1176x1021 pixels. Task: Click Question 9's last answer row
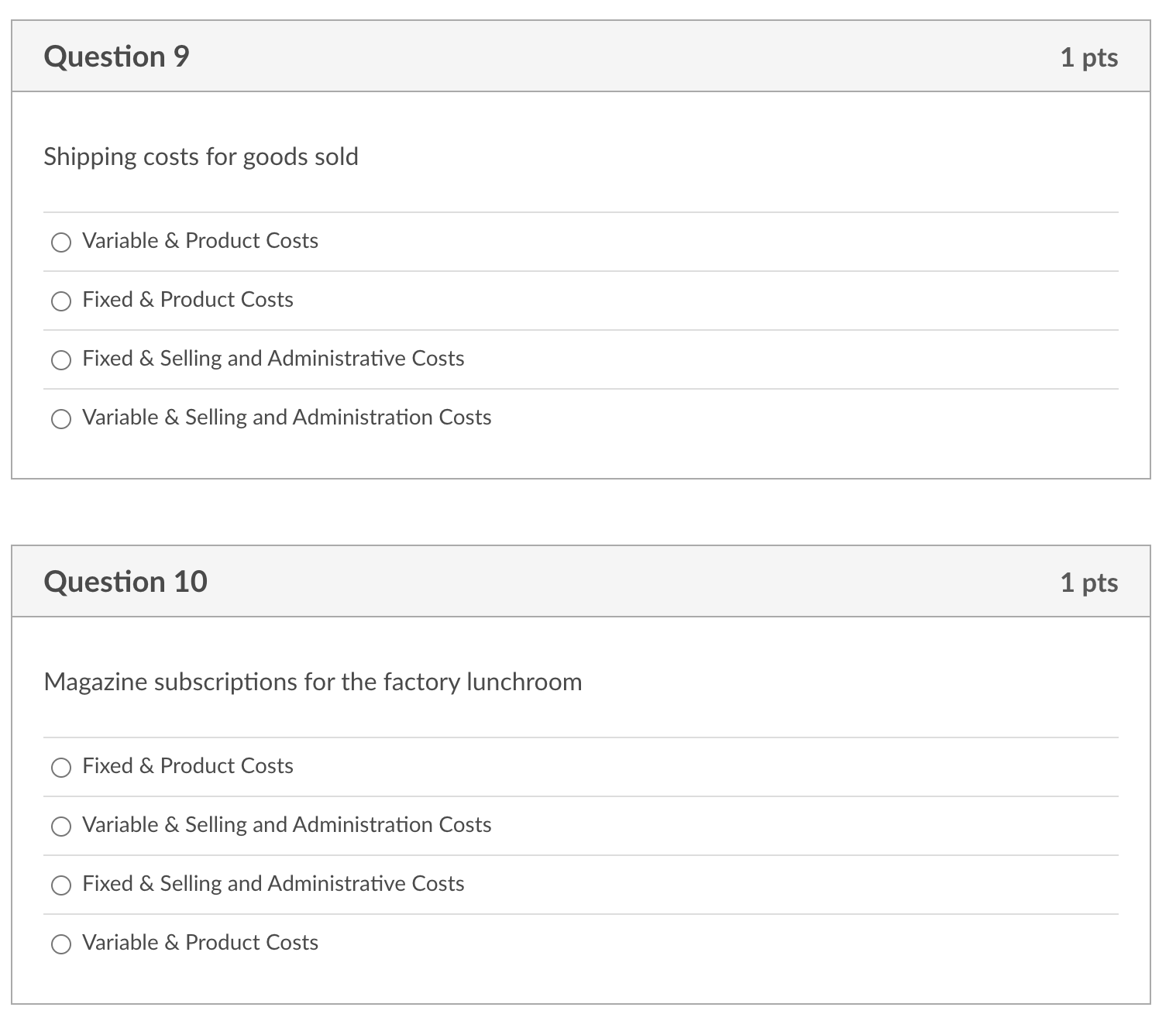click(287, 418)
